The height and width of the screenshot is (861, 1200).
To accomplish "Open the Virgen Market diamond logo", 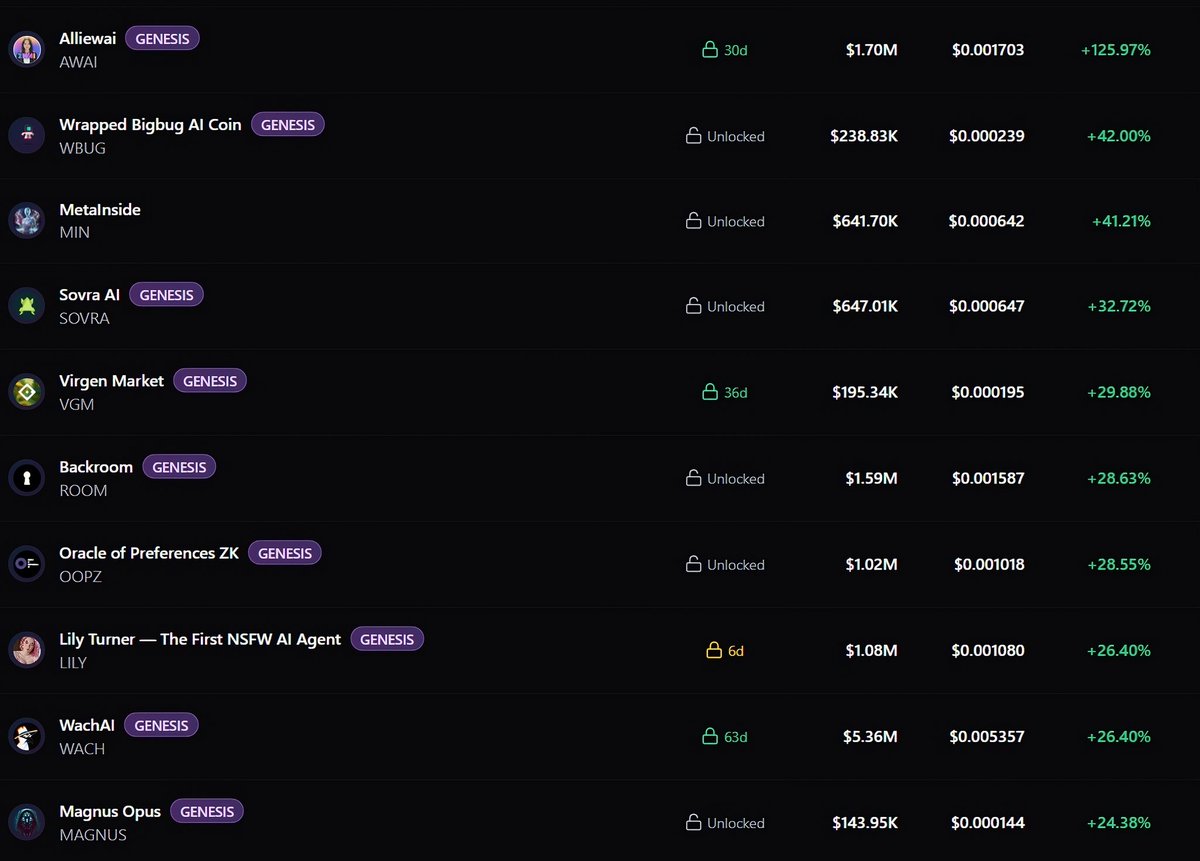I will point(27,392).
